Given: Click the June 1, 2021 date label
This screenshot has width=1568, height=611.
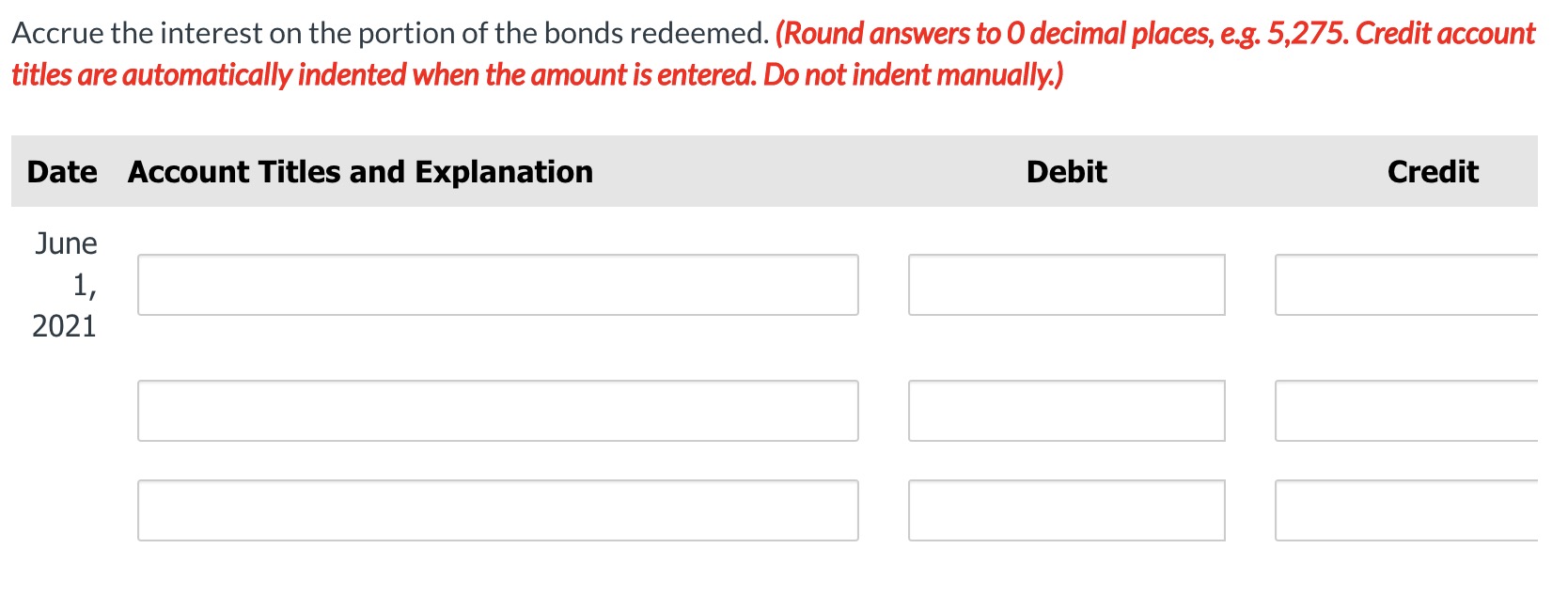Looking at the screenshot, I should [x=65, y=284].
